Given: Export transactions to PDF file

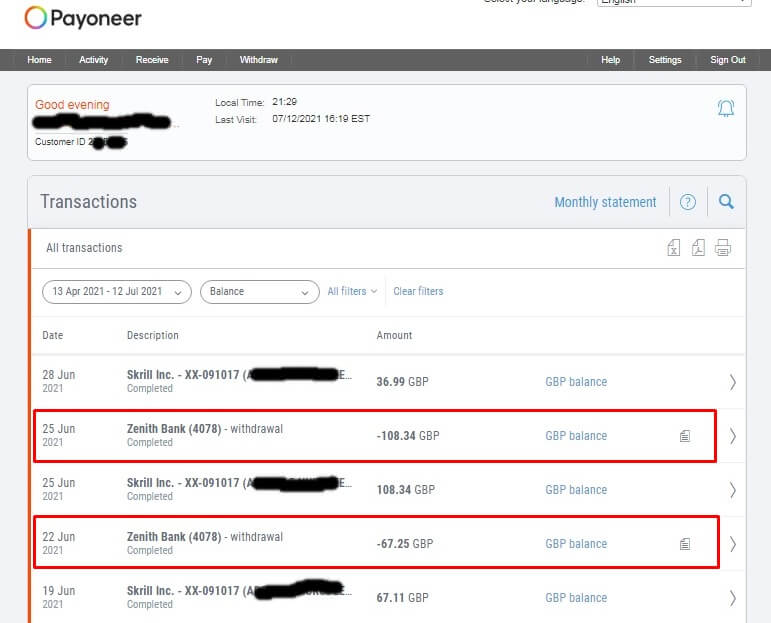Looking at the screenshot, I should coord(698,247).
